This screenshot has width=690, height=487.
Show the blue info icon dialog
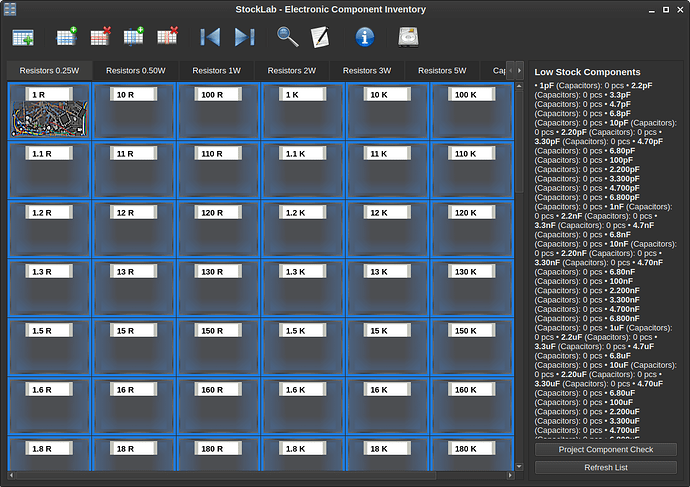365,38
